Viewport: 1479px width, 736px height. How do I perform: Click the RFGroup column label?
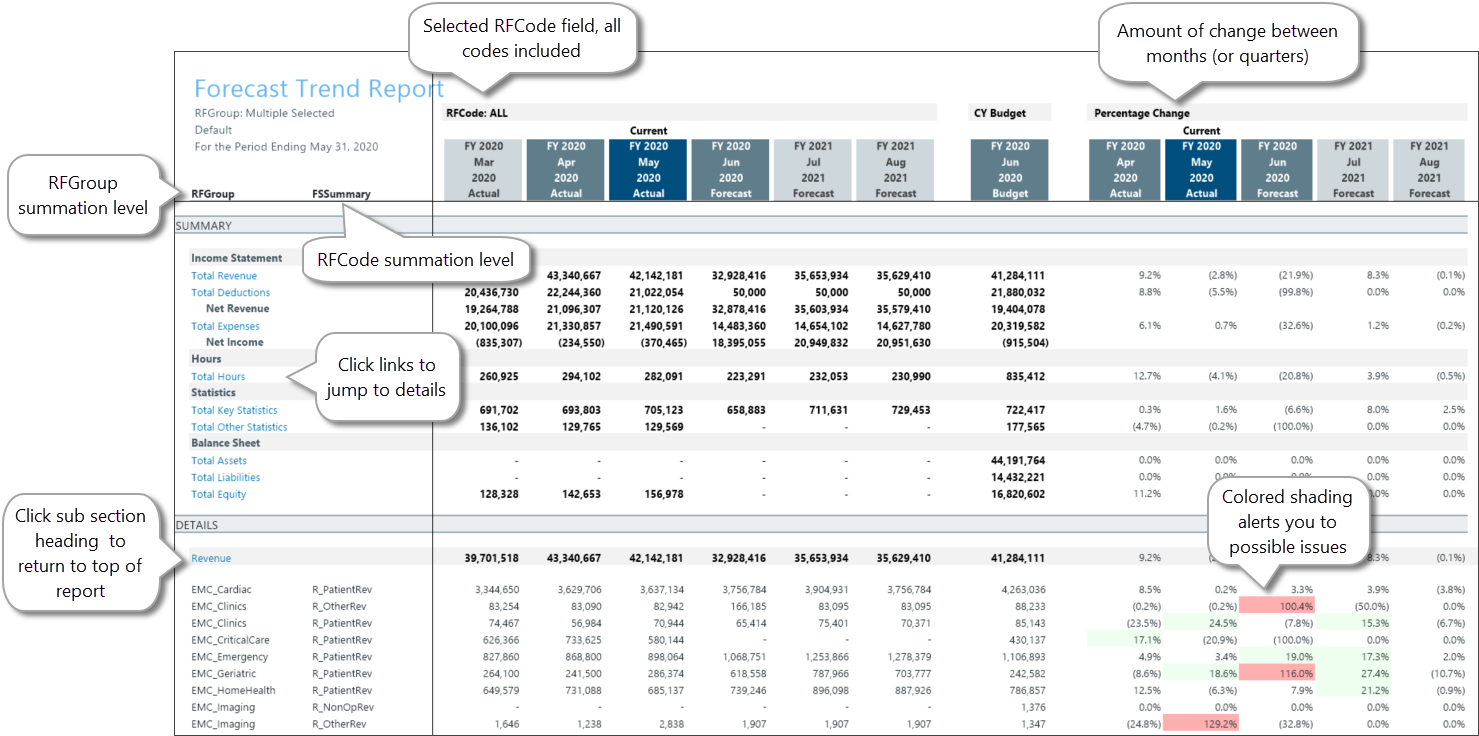click(x=212, y=194)
